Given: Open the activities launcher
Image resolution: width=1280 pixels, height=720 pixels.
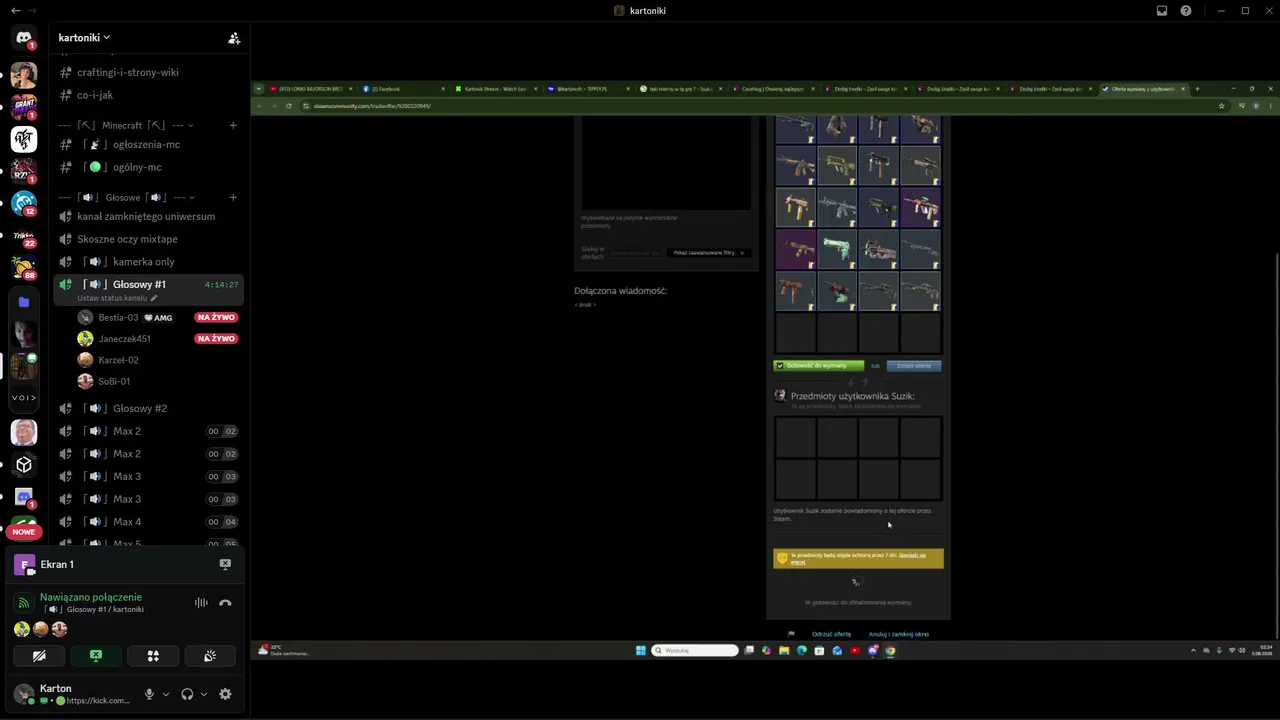Looking at the screenshot, I should pos(153,656).
